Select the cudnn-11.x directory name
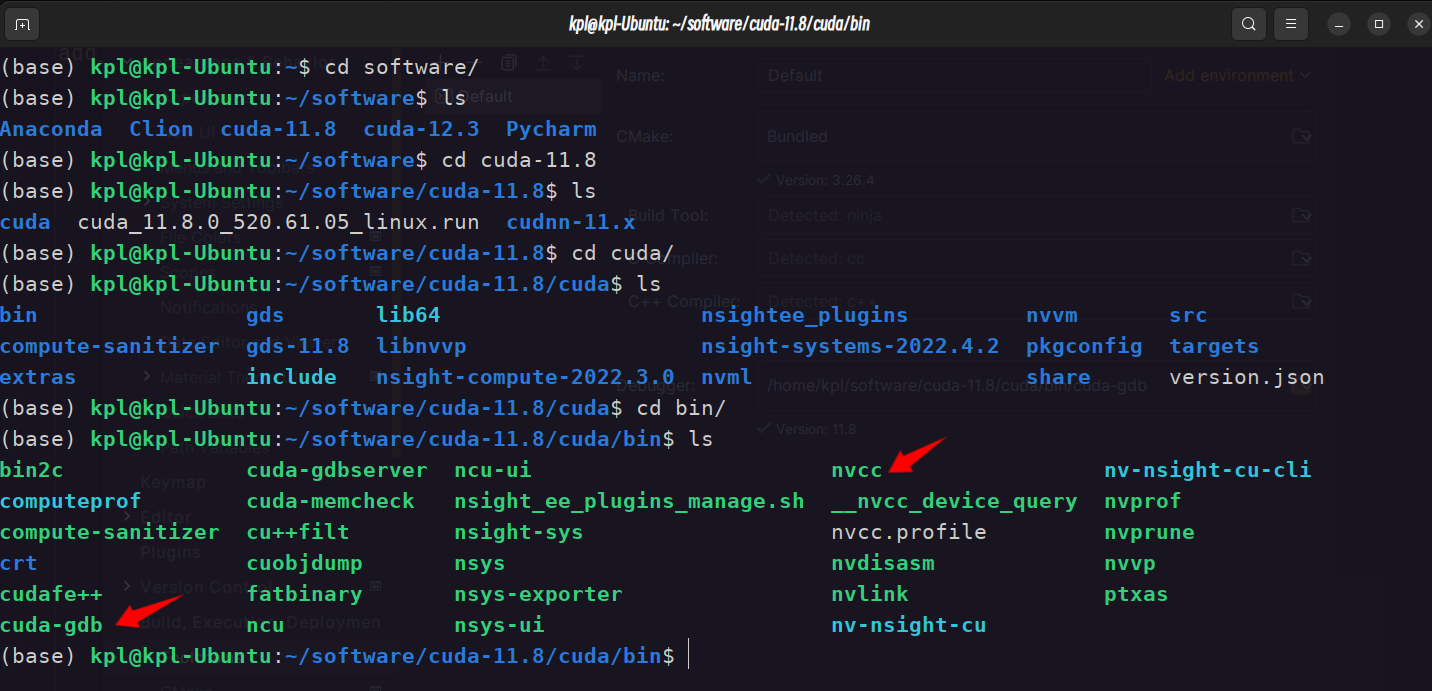This screenshot has width=1432, height=691. coord(571,222)
